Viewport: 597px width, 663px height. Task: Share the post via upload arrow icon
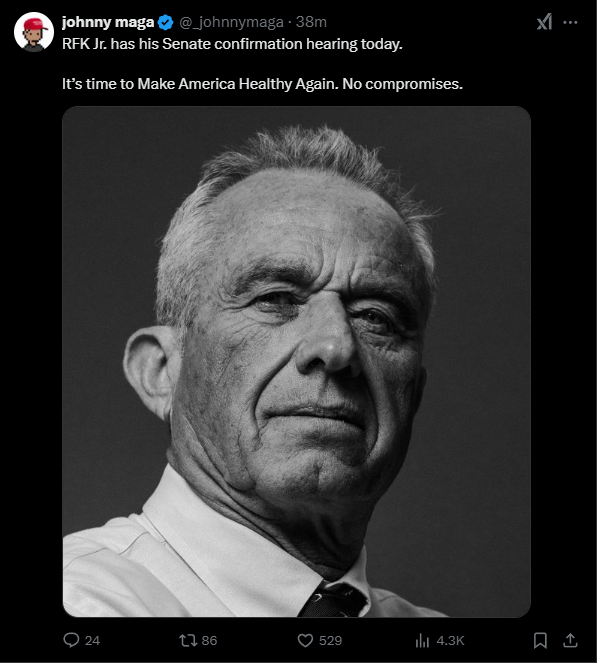click(x=570, y=640)
